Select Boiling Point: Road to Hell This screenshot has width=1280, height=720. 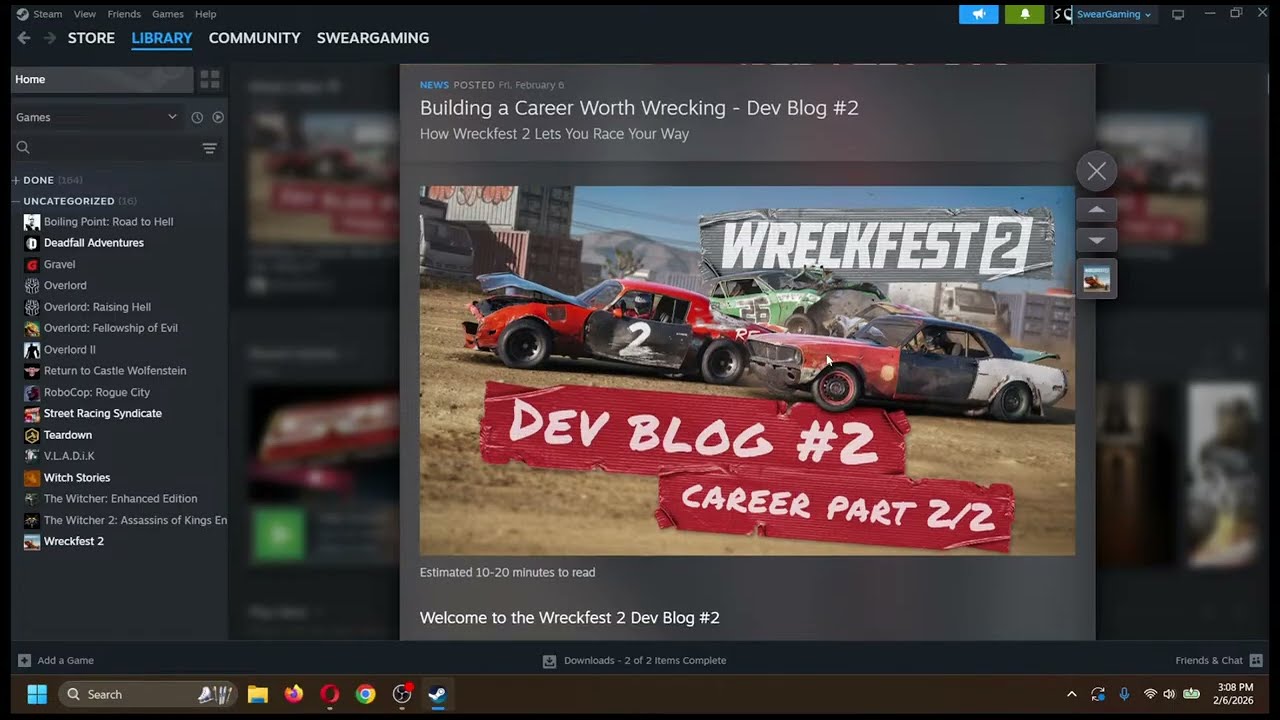point(108,222)
